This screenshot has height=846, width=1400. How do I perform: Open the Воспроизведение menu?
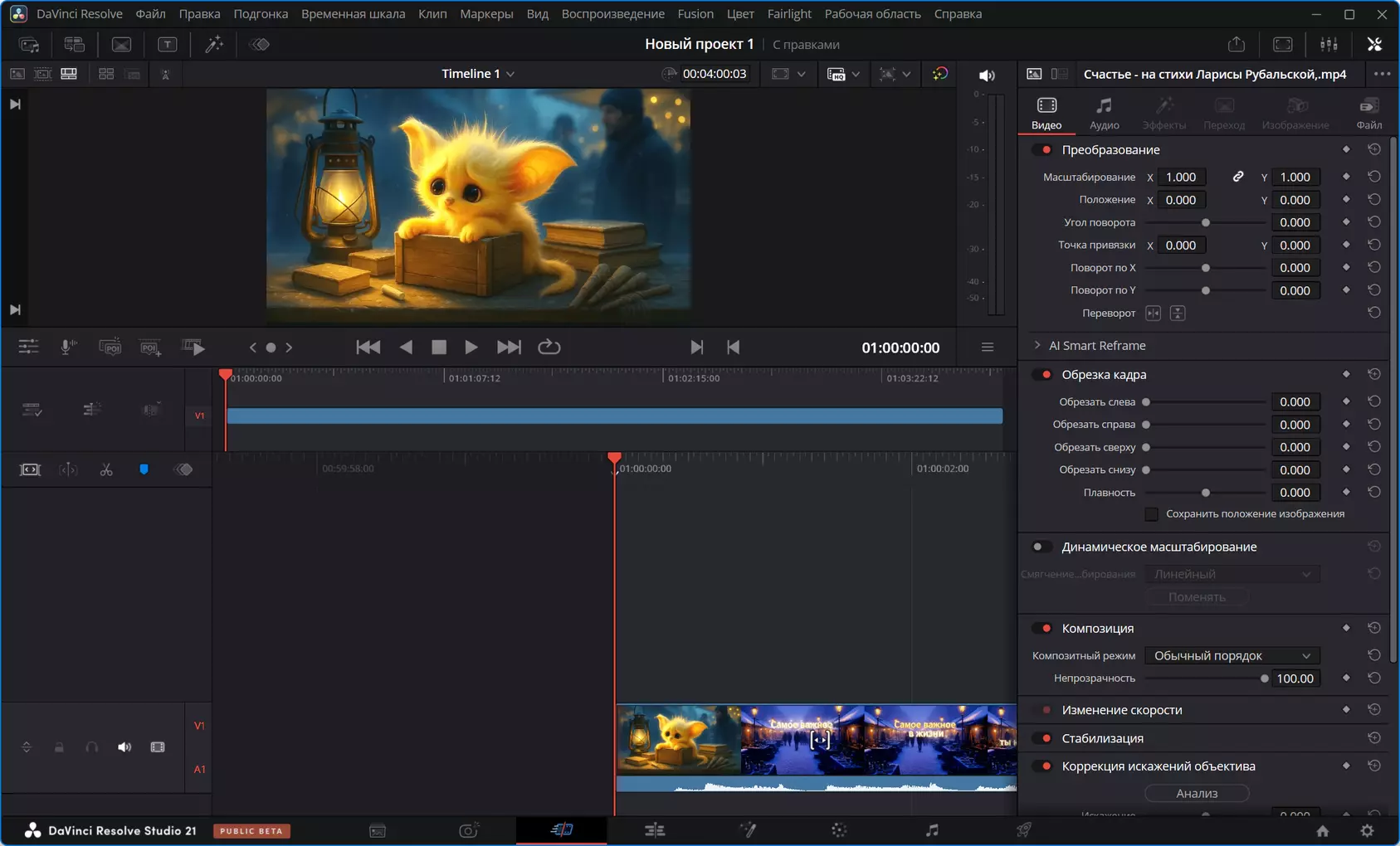coord(613,14)
